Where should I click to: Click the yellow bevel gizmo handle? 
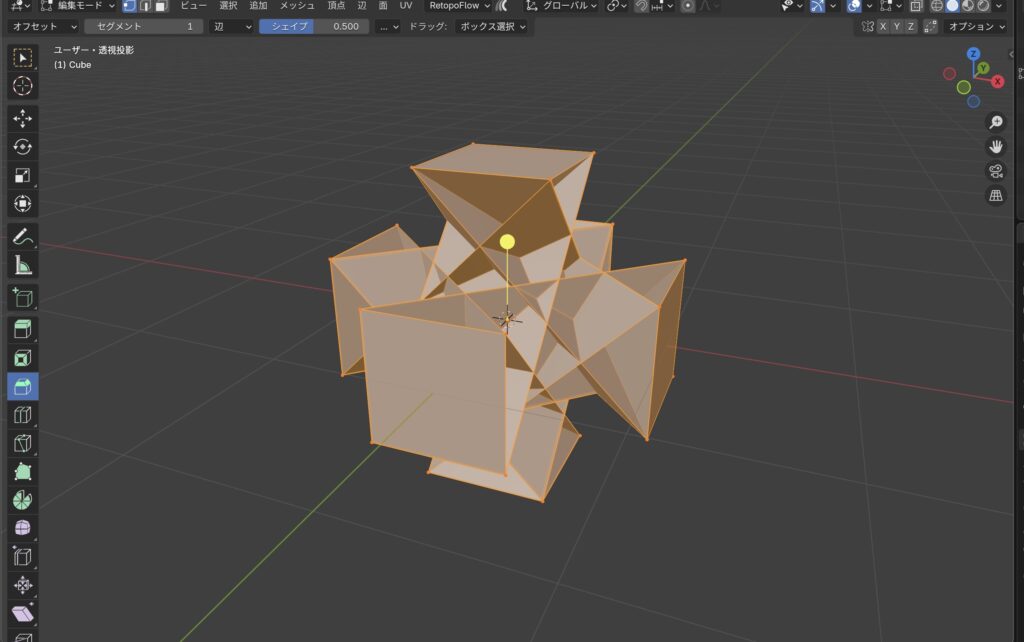pos(507,242)
